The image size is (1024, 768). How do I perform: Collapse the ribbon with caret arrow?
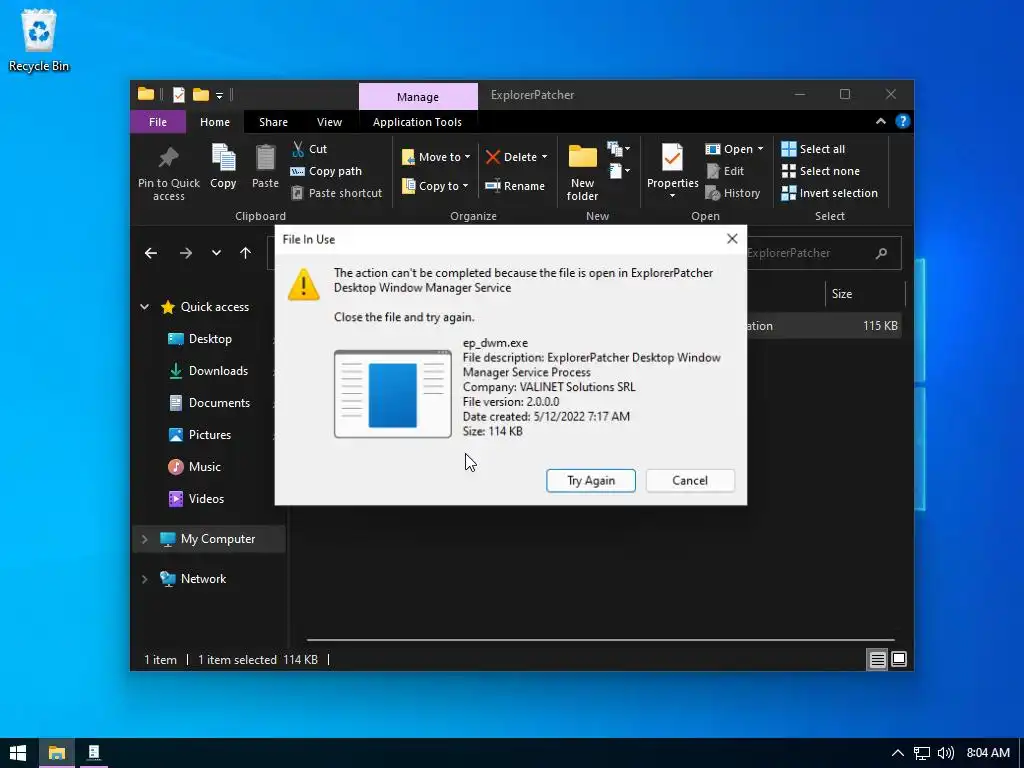point(881,121)
